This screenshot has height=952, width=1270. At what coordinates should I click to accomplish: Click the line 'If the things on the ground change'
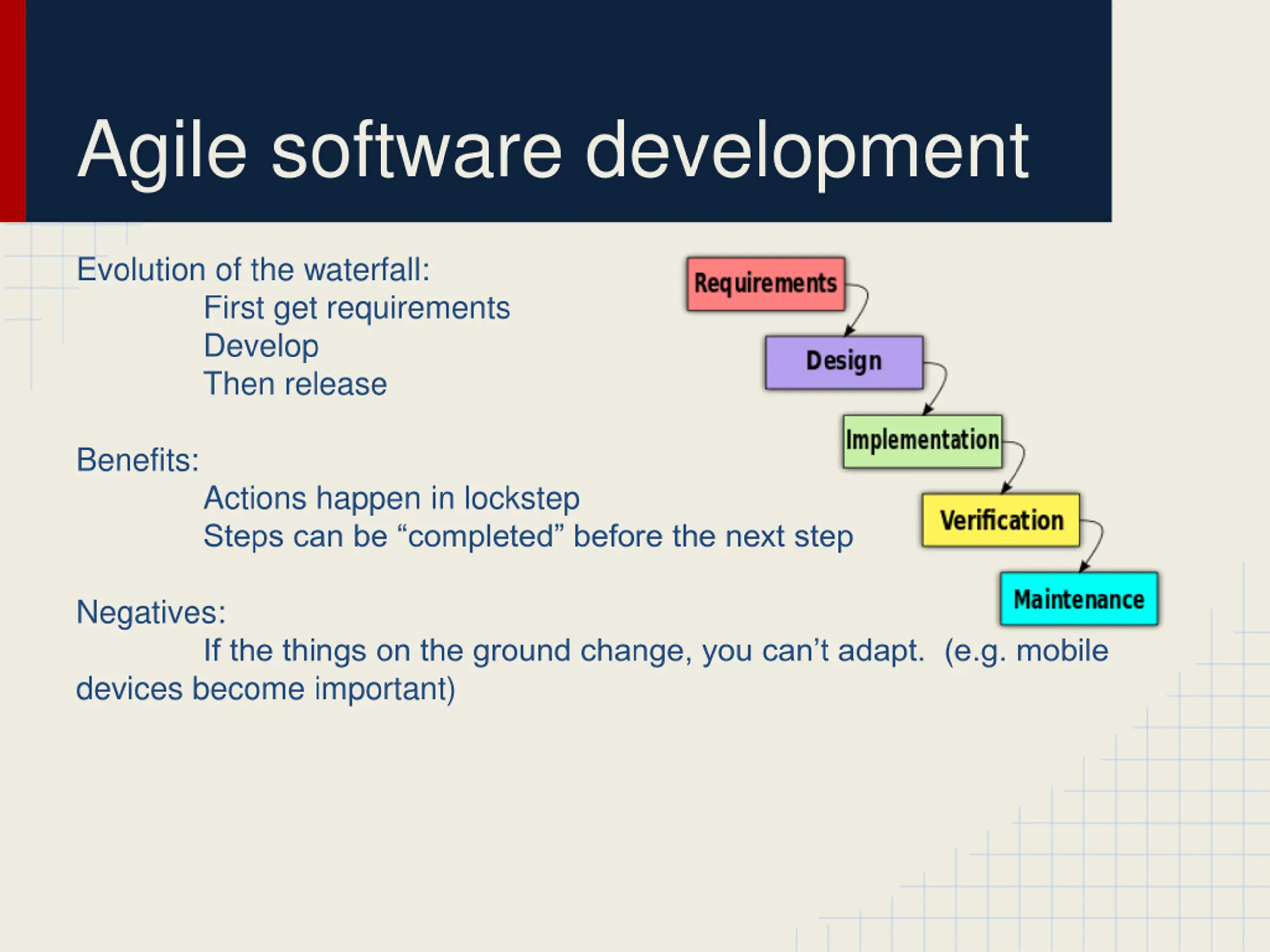(656, 652)
